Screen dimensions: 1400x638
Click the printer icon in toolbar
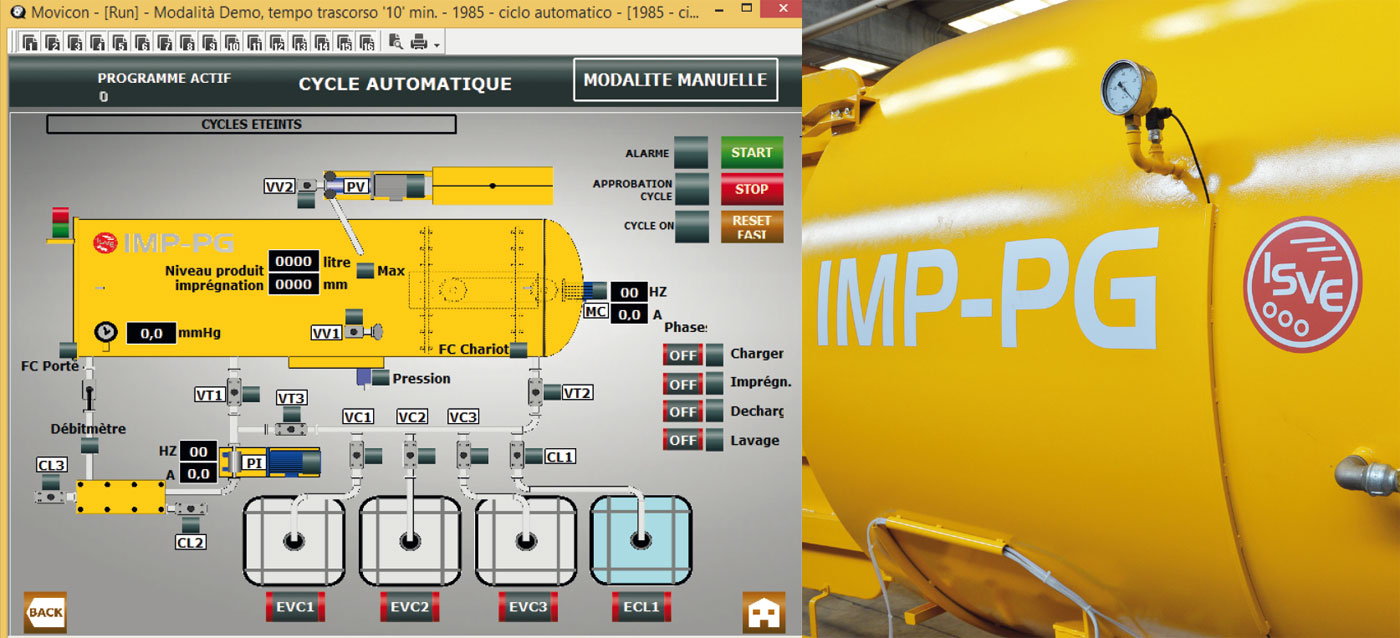419,42
